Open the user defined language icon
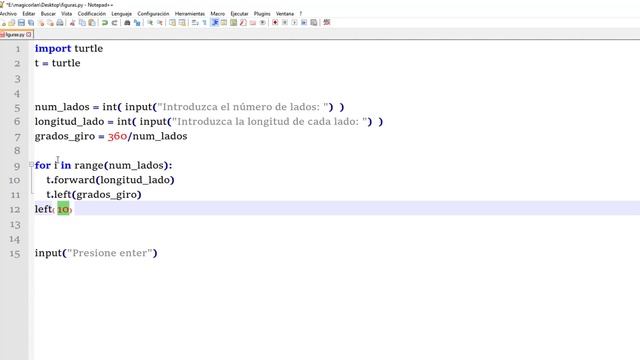Image resolution: width=640 pixels, height=360 pixels. tap(224, 23)
